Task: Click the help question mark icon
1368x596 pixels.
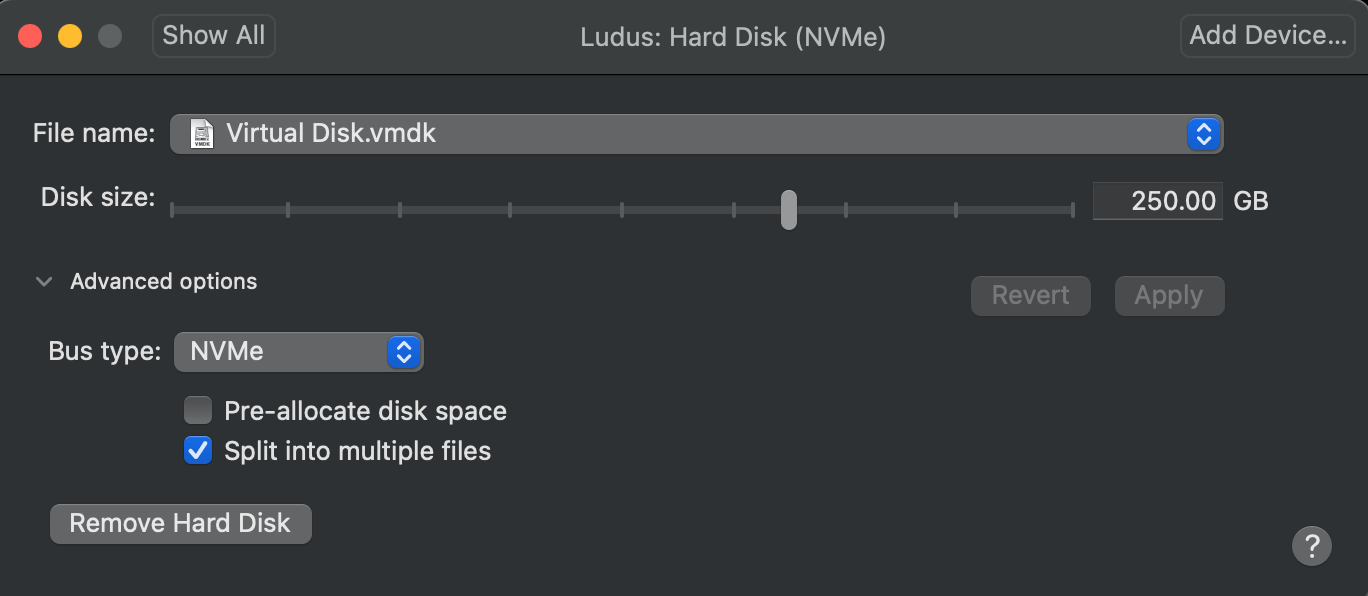Action: tap(1312, 546)
